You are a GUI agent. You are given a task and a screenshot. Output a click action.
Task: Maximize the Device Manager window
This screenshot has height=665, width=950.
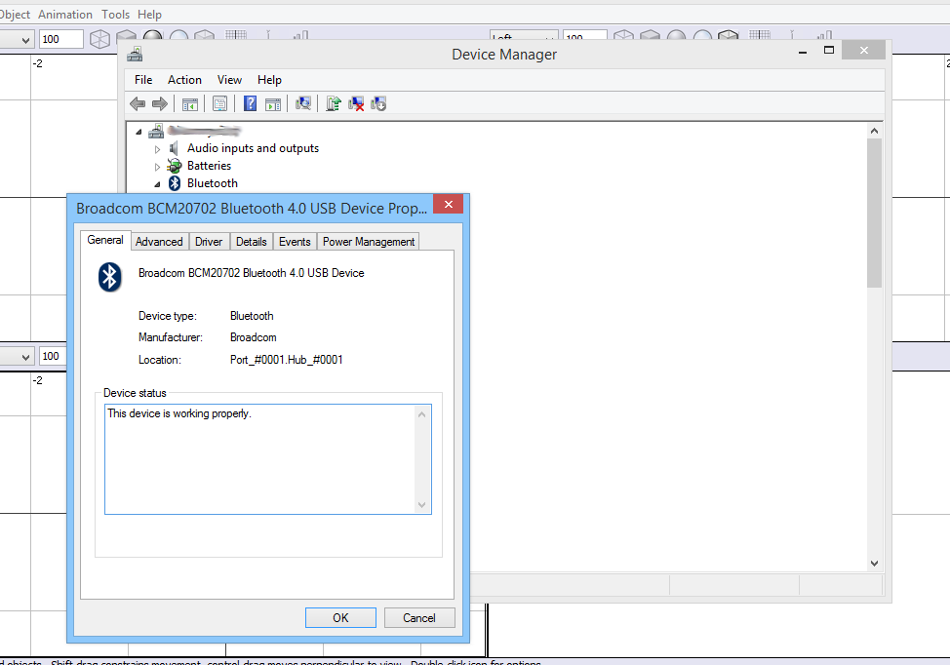click(x=829, y=51)
